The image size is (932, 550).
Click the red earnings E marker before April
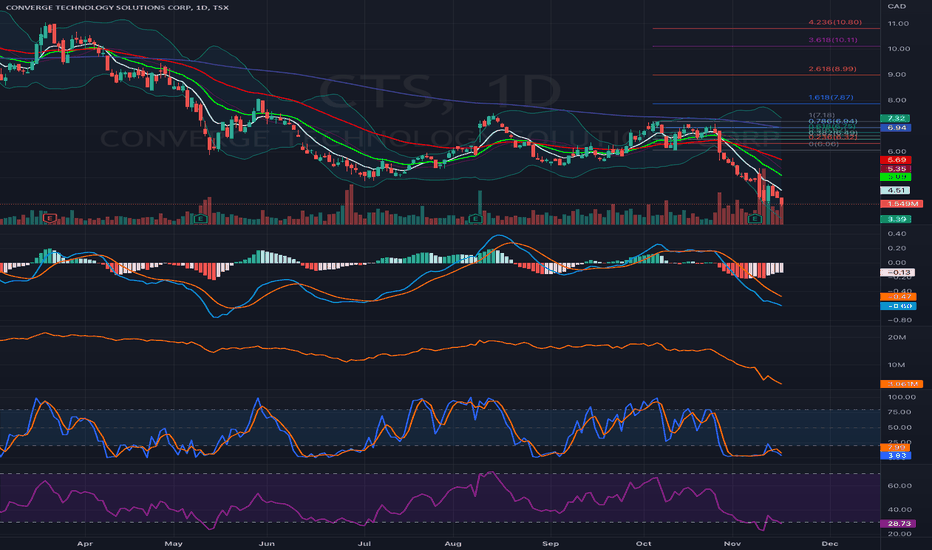click(x=49, y=218)
